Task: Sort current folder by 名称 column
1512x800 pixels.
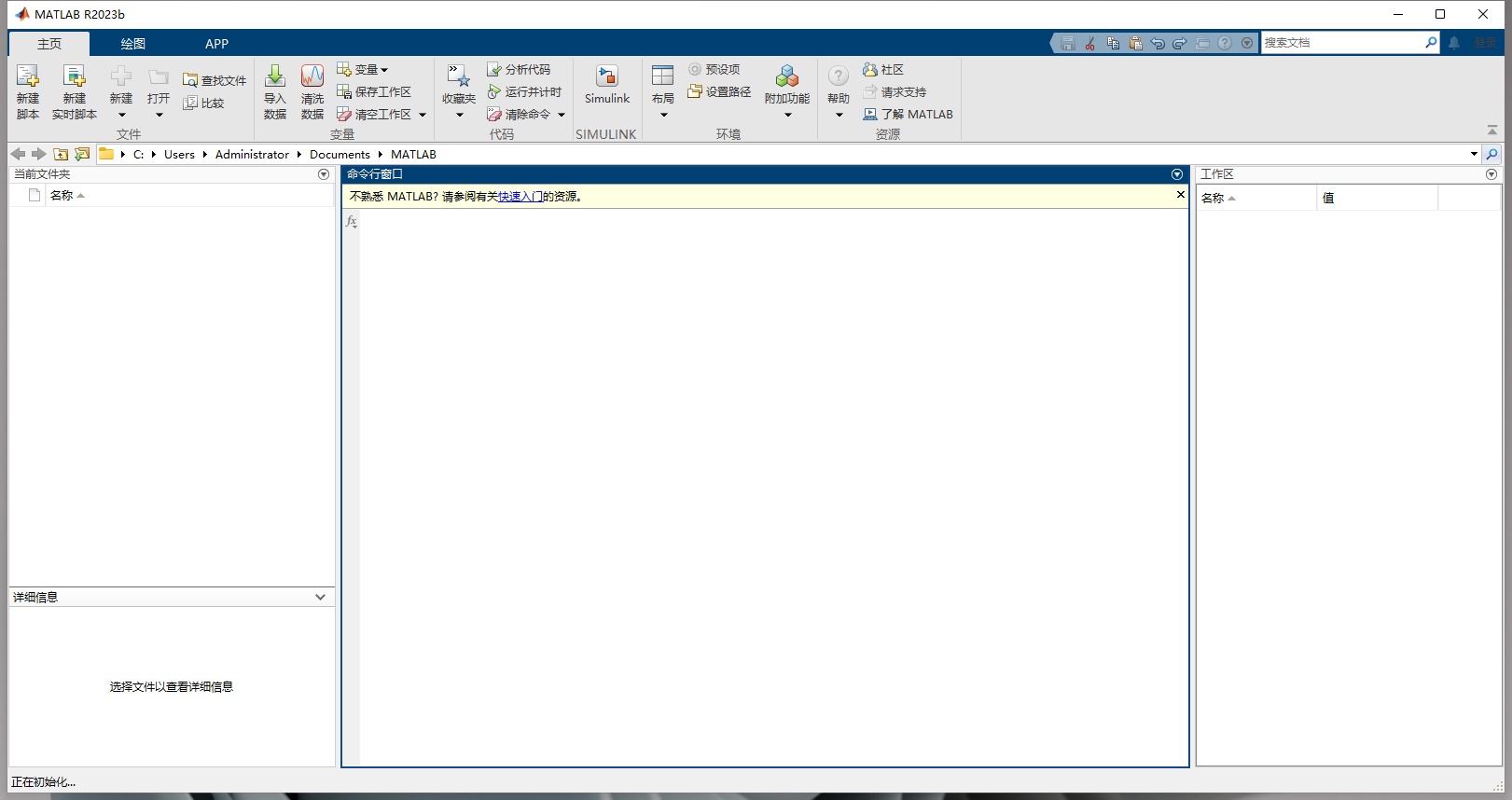Action: pyautogui.click(x=190, y=195)
